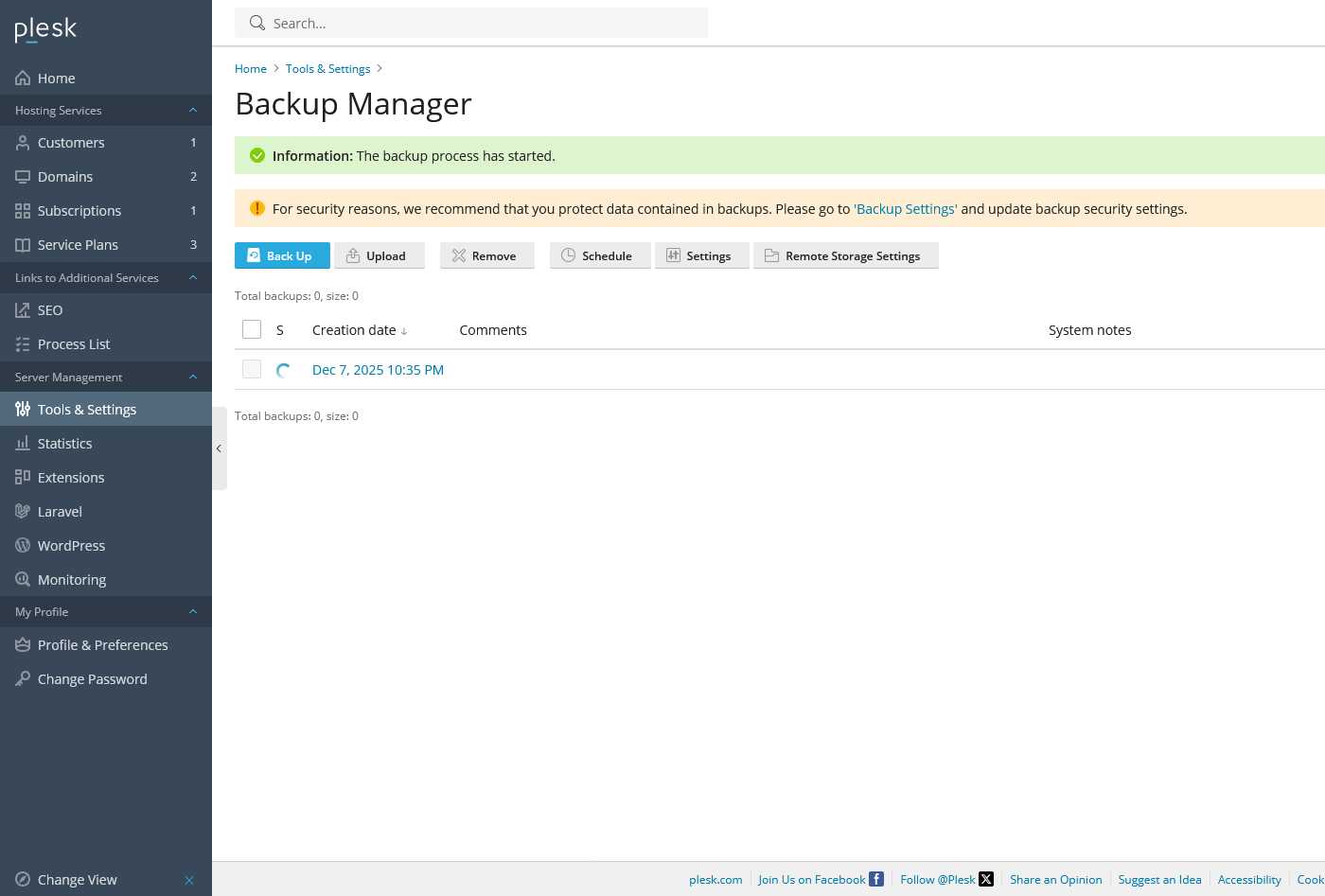Open Monitoring in the sidebar
This screenshot has height=896, width=1325.
(71, 580)
